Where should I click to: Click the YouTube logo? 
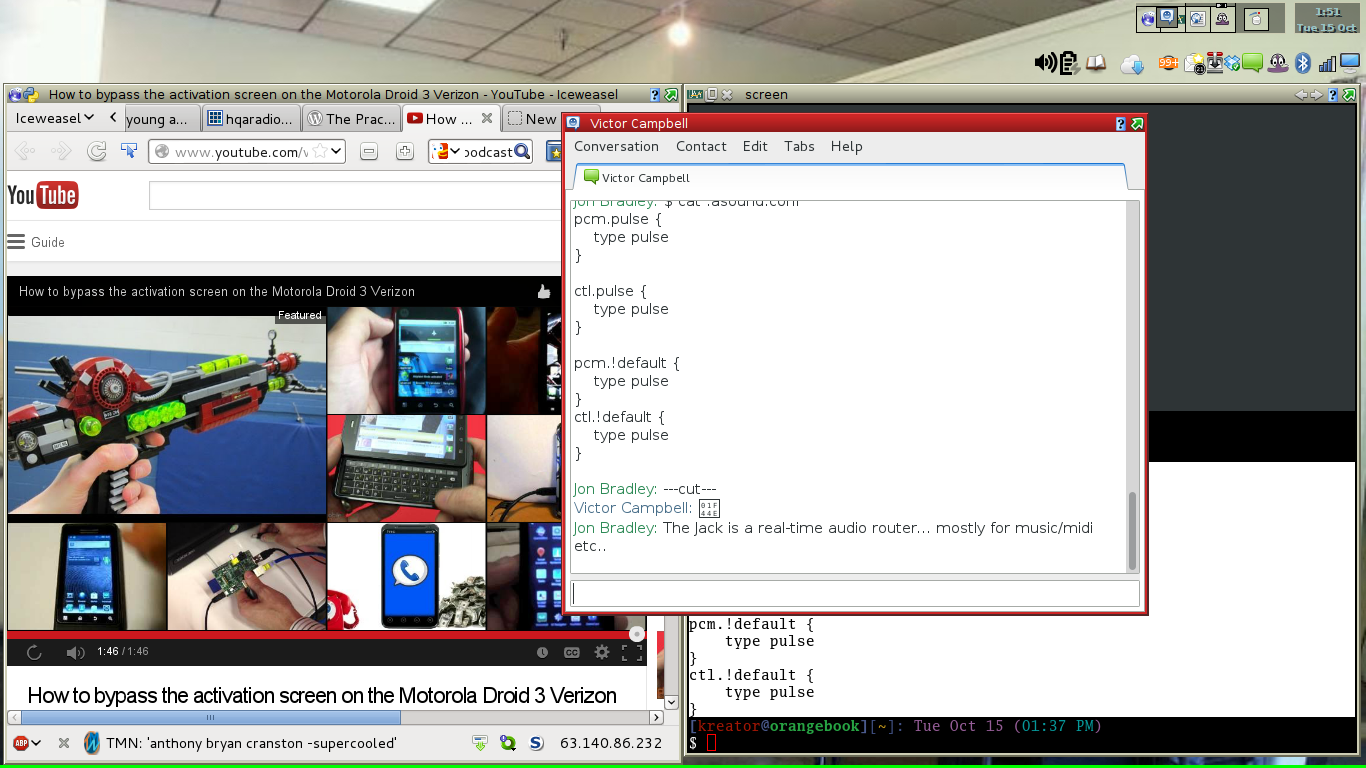(x=43, y=195)
